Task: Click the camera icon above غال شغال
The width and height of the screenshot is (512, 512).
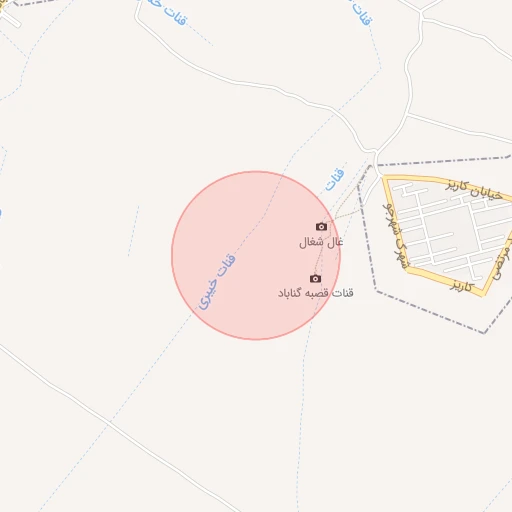Action: (321, 227)
